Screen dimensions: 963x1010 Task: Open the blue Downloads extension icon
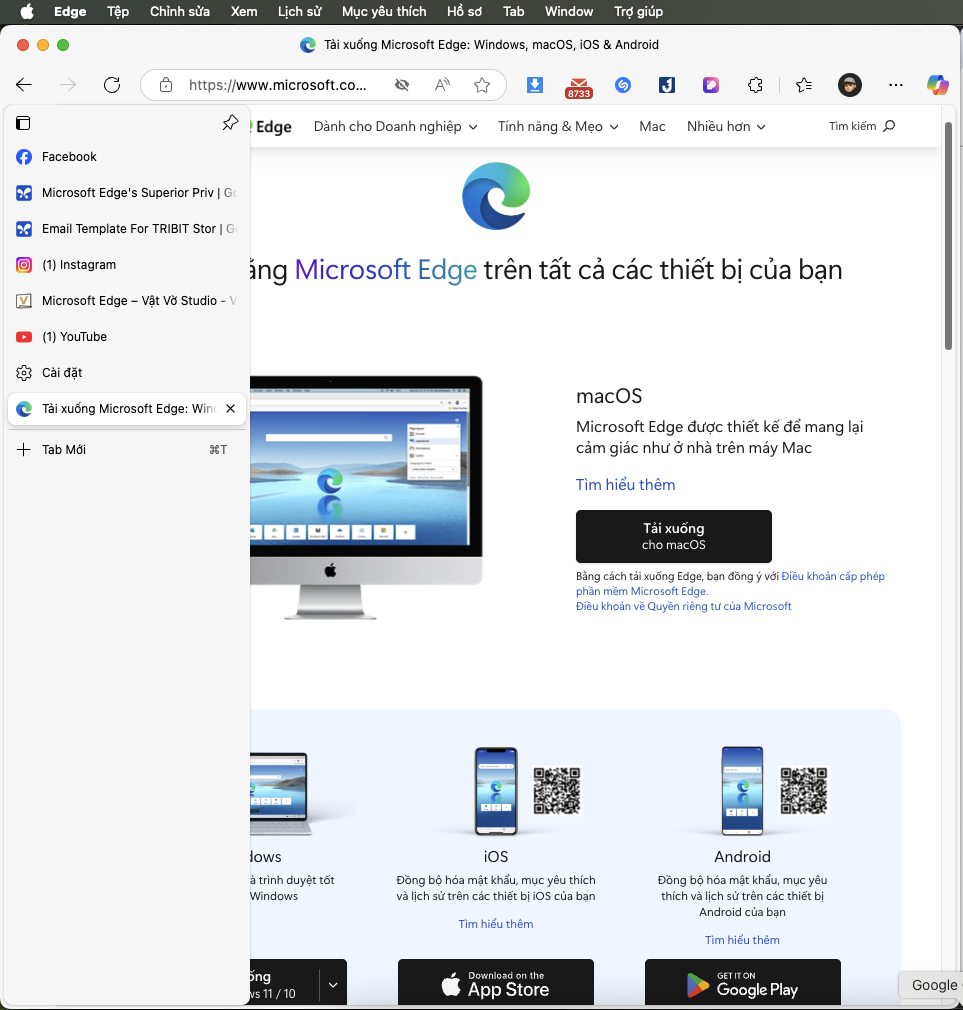(x=535, y=85)
